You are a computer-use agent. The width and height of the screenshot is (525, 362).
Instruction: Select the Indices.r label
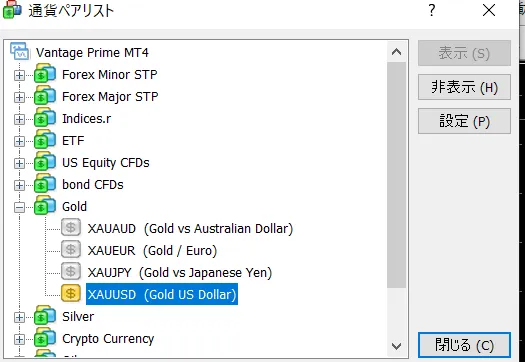86,119
